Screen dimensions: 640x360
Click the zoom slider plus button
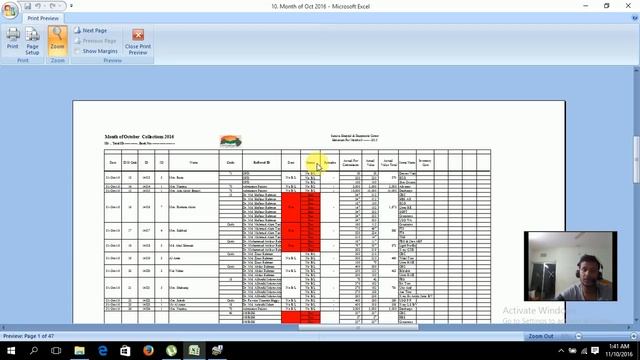click(x=633, y=336)
